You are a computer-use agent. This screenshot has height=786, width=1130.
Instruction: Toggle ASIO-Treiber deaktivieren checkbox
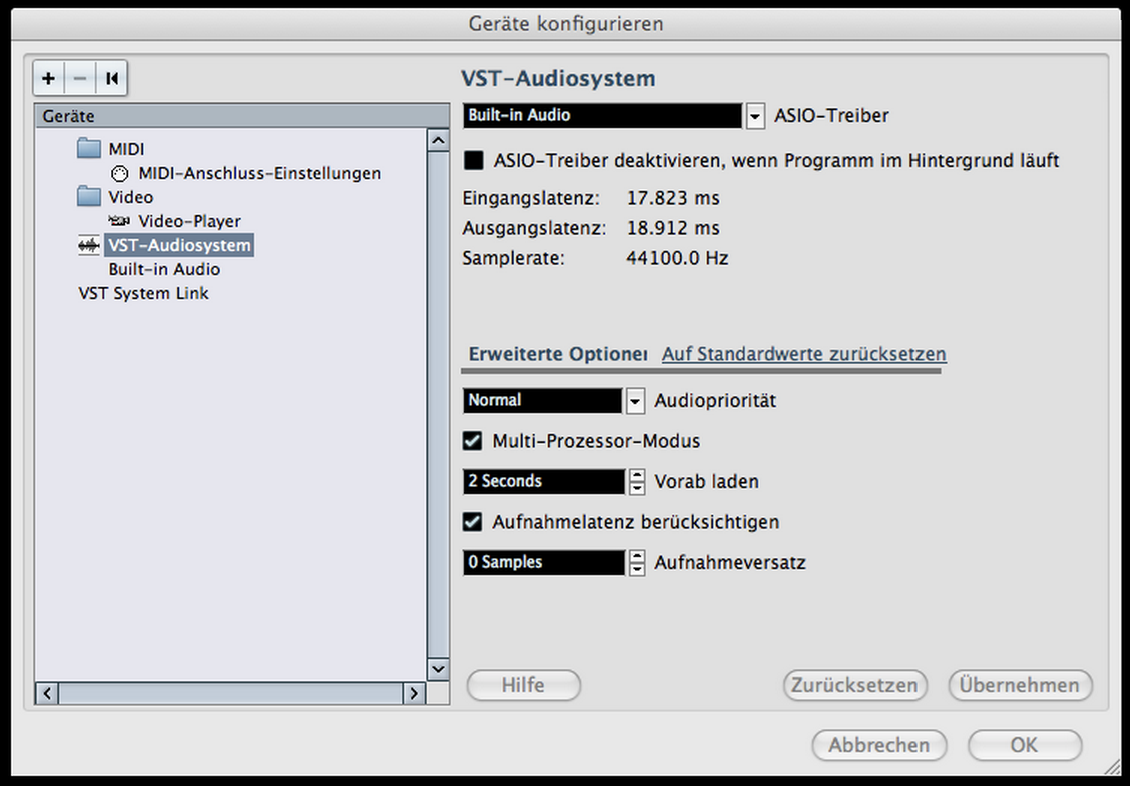tap(474, 160)
